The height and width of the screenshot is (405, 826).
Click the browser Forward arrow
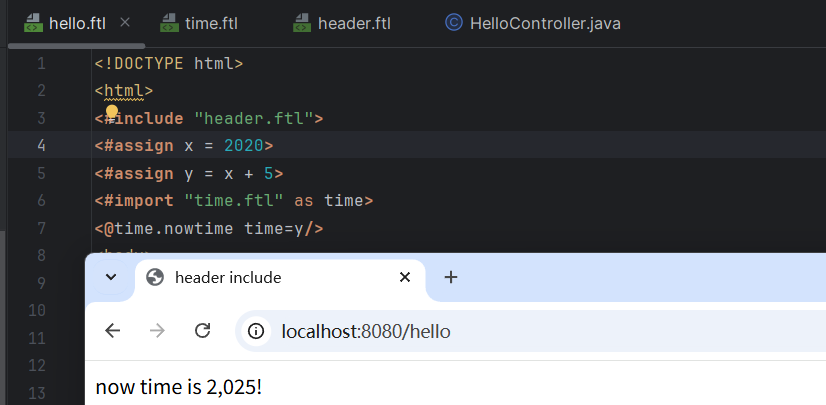(x=157, y=331)
